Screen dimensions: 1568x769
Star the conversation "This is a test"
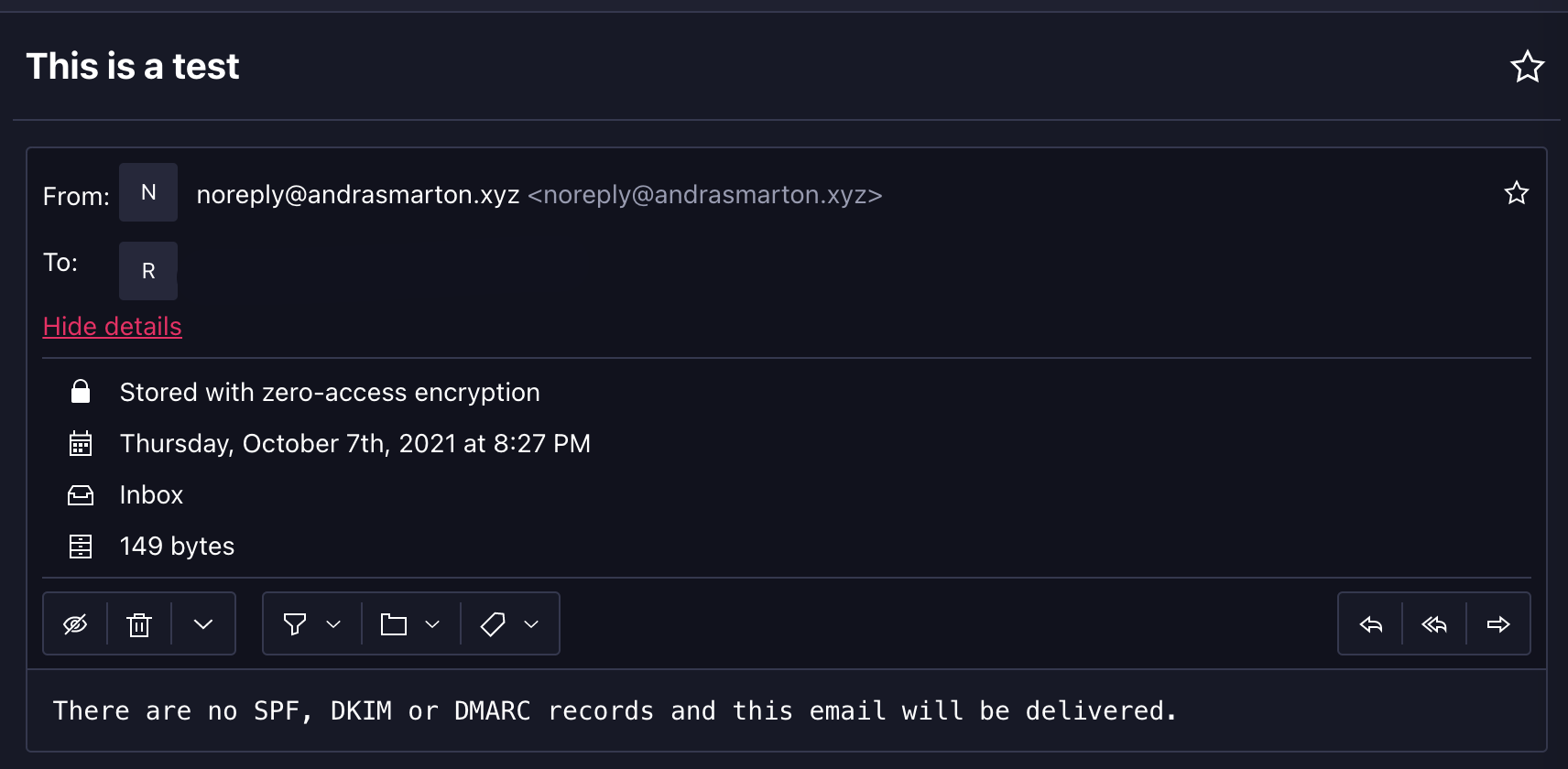click(x=1527, y=67)
